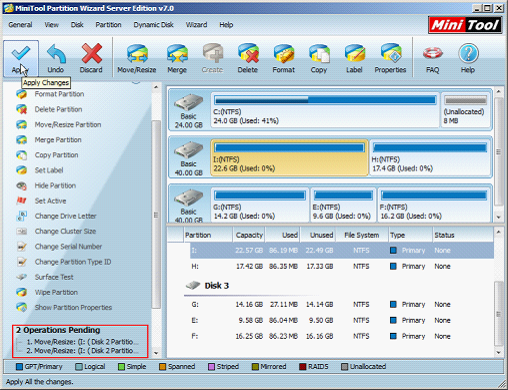Open the Help menu
Image resolution: width=508 pixels, height=390 pixels.
click(226, 25)
